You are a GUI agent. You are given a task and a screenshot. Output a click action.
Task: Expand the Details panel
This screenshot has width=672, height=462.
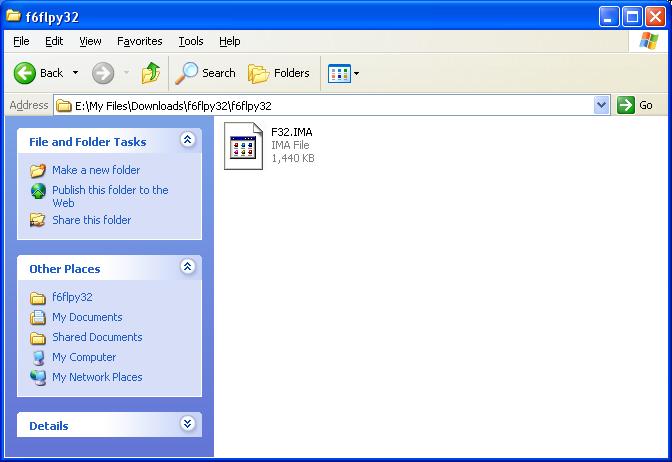pos(187,424)
